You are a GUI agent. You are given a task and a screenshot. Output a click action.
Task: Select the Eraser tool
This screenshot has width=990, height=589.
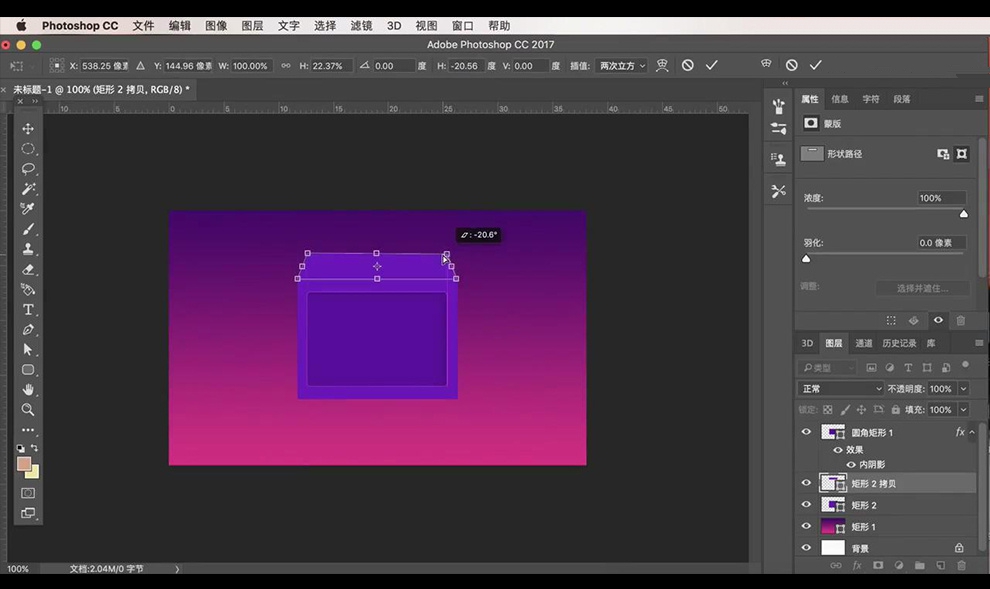click(x=28, y=270)
